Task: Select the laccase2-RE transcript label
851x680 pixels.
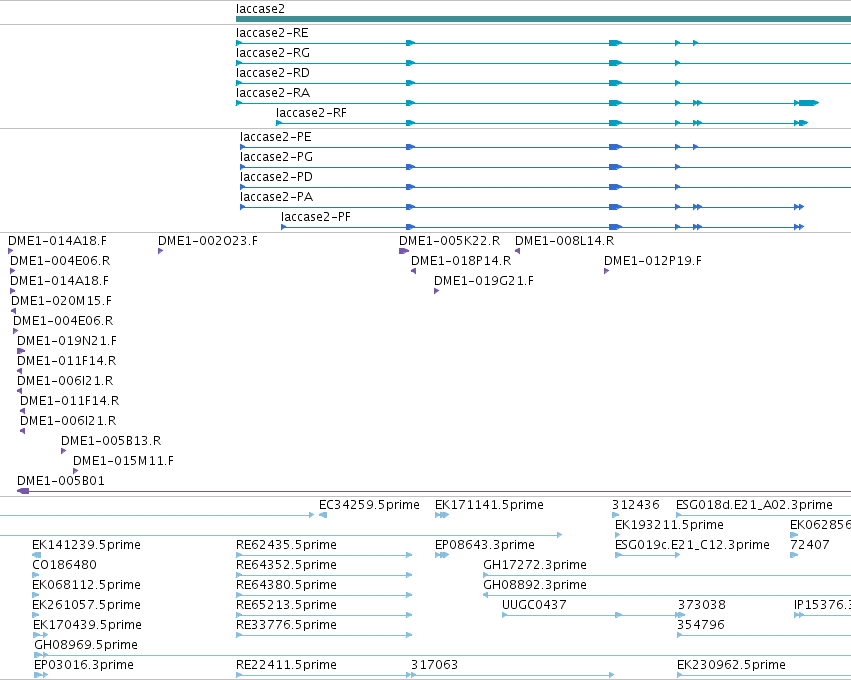Action: pos(272,33)
